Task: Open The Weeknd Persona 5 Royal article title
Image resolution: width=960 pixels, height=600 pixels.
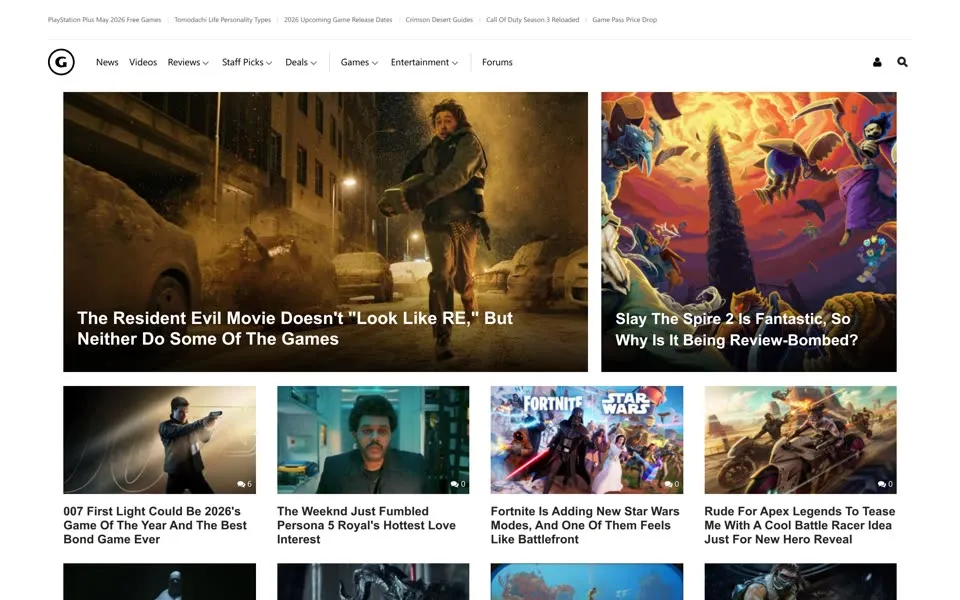Action: [x=366, y=525]
